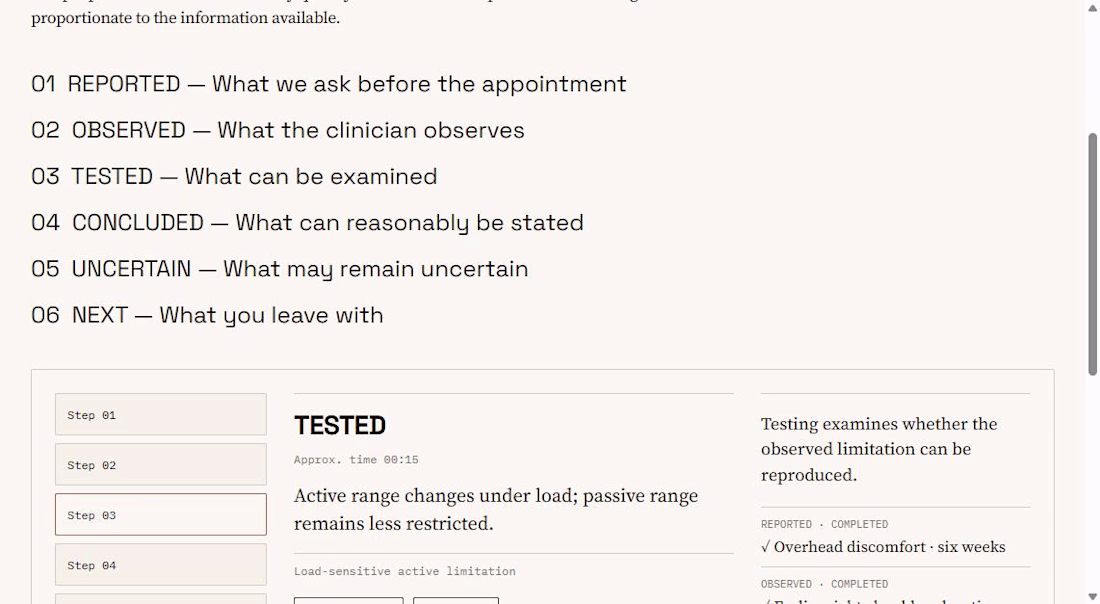Select 03 TESTED What can be examined

click(234, 177)
